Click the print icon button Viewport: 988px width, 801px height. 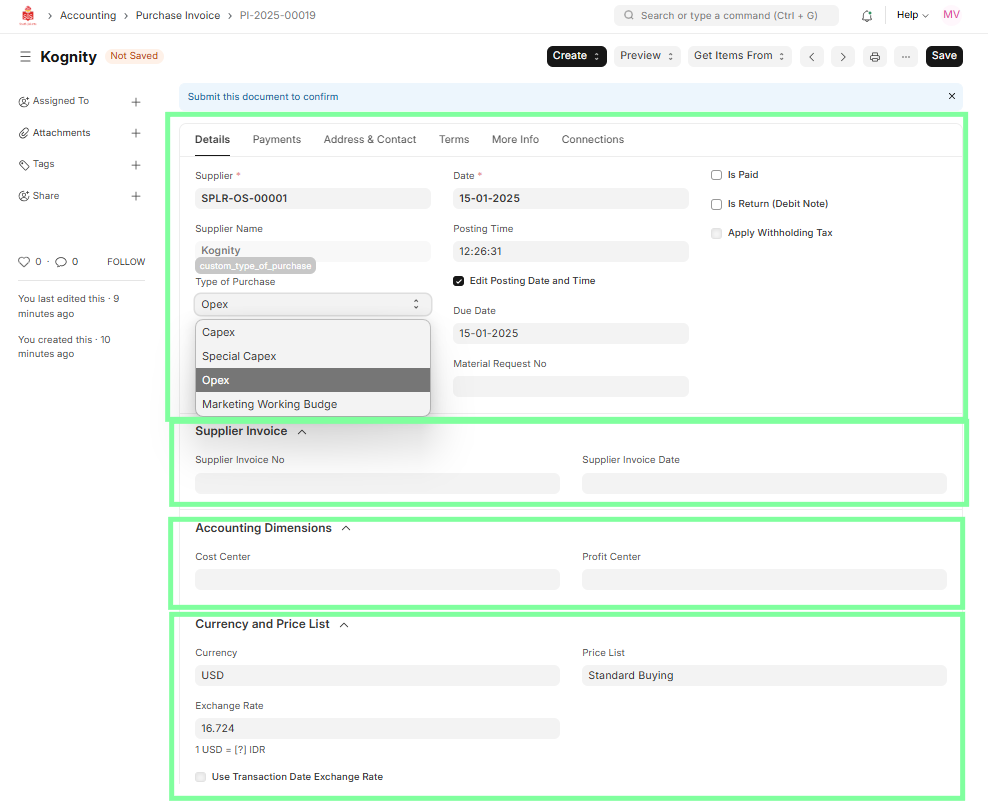point(875,57)
